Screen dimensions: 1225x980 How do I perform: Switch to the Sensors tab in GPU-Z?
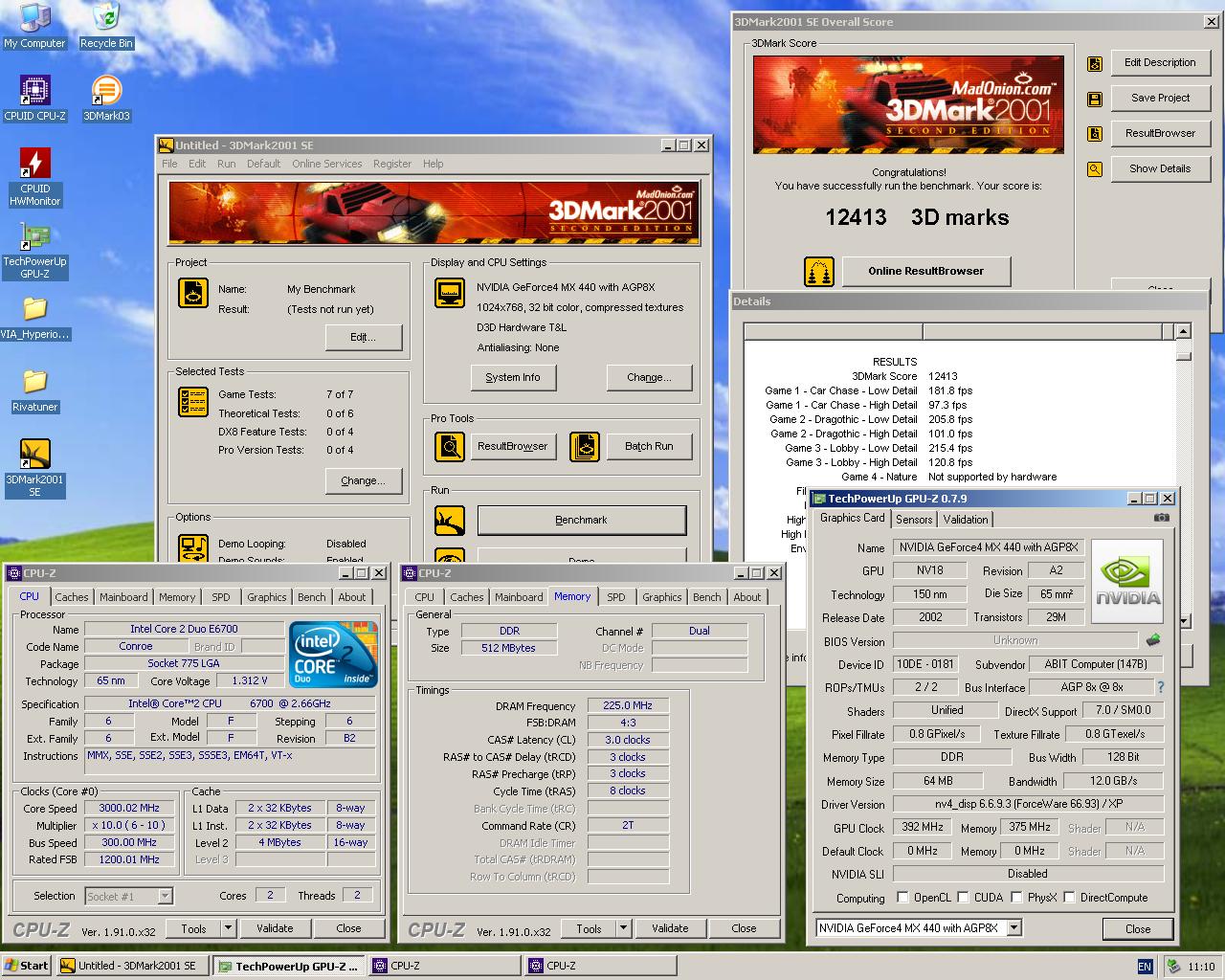(x=914, y=520)
